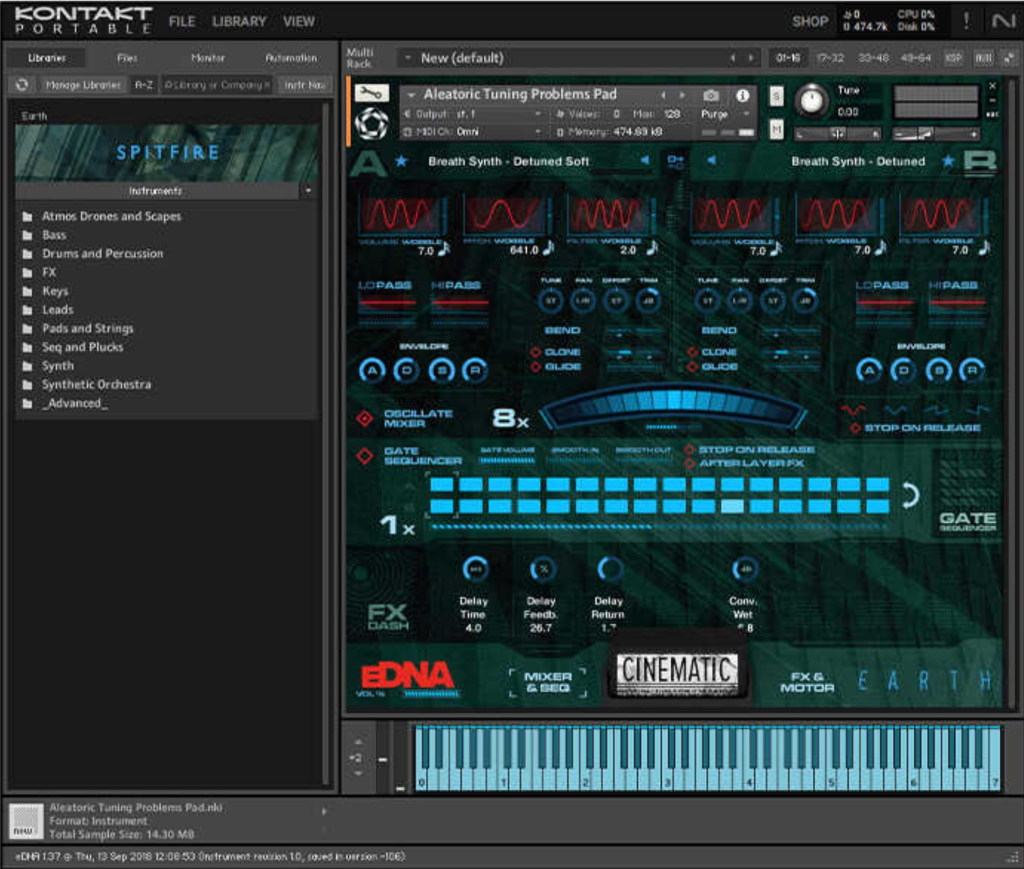Click the CINEMATIC badge
Image resolution: width=1024 pixels, height=869 pixels.
[x=677, y=673]
